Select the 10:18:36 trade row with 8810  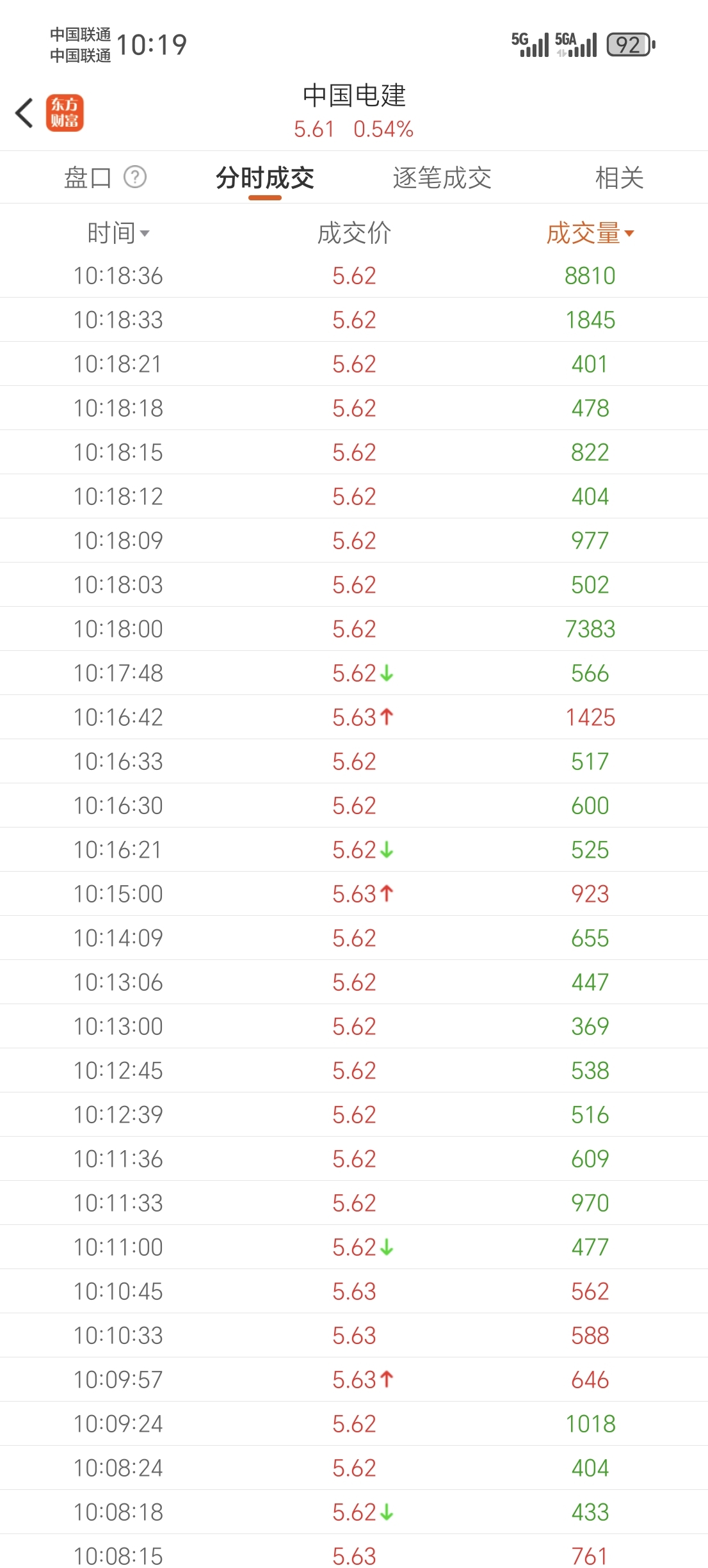[x=354, y=276]
